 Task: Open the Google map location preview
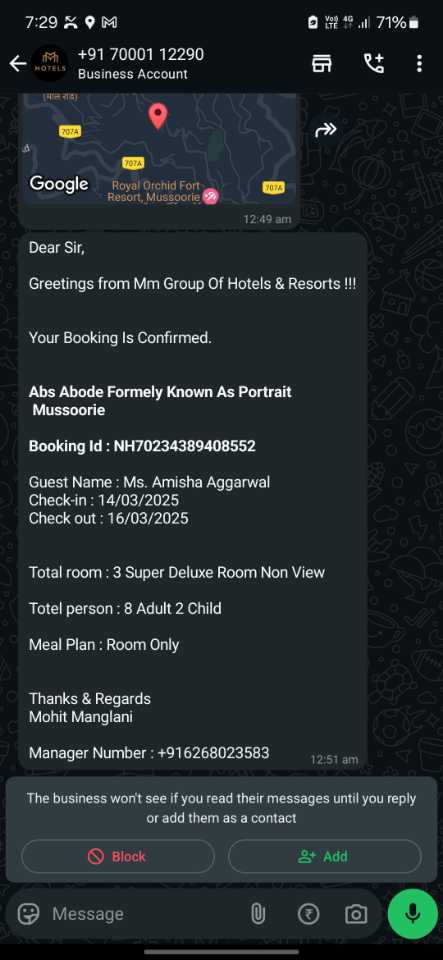(x=158, y=151)
